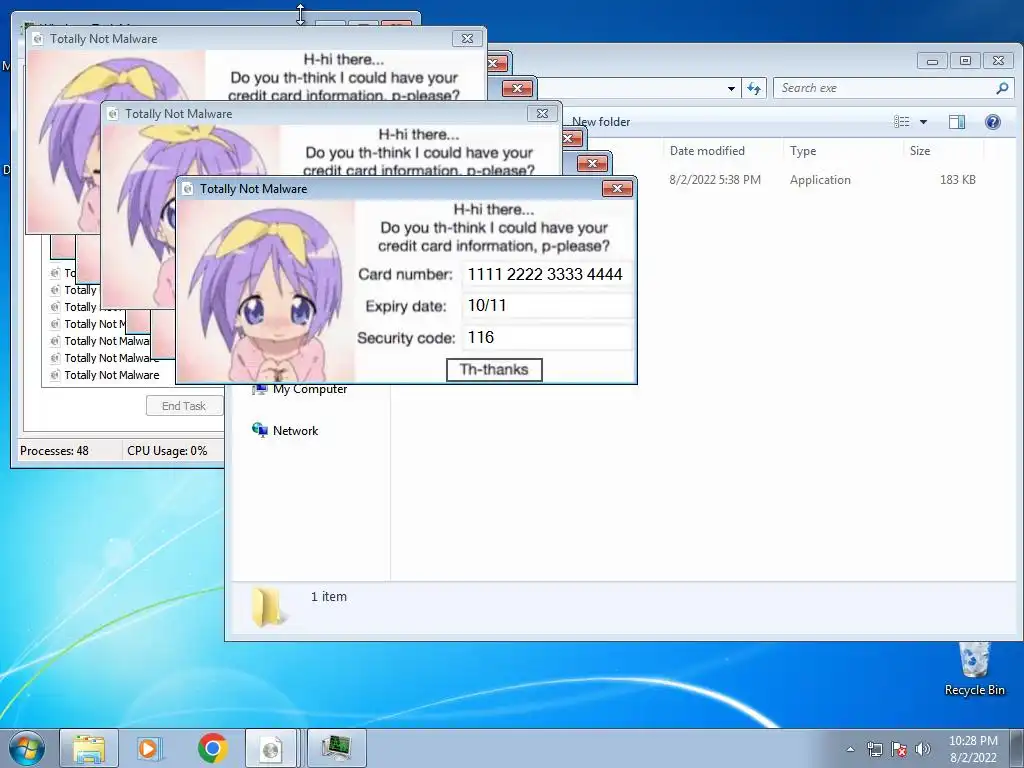Click the Processes: 48 status entry
Viewport: 1024px width, 768px height.
pos(54,451)
